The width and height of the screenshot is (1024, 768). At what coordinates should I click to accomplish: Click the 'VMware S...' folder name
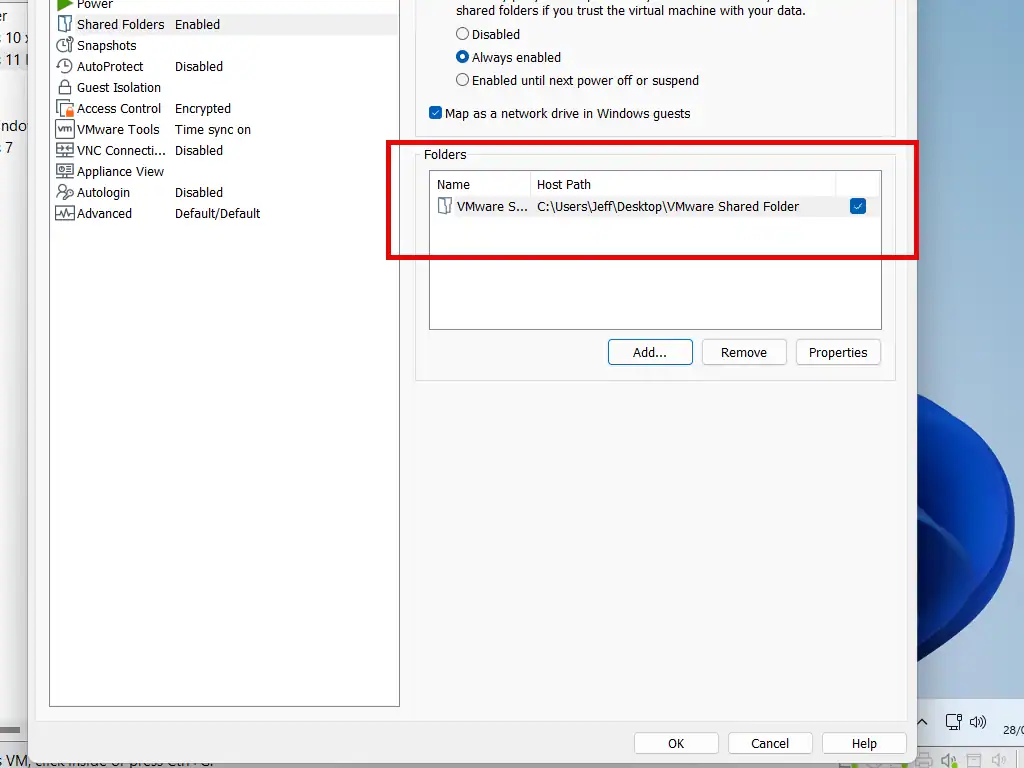(492, 206)
